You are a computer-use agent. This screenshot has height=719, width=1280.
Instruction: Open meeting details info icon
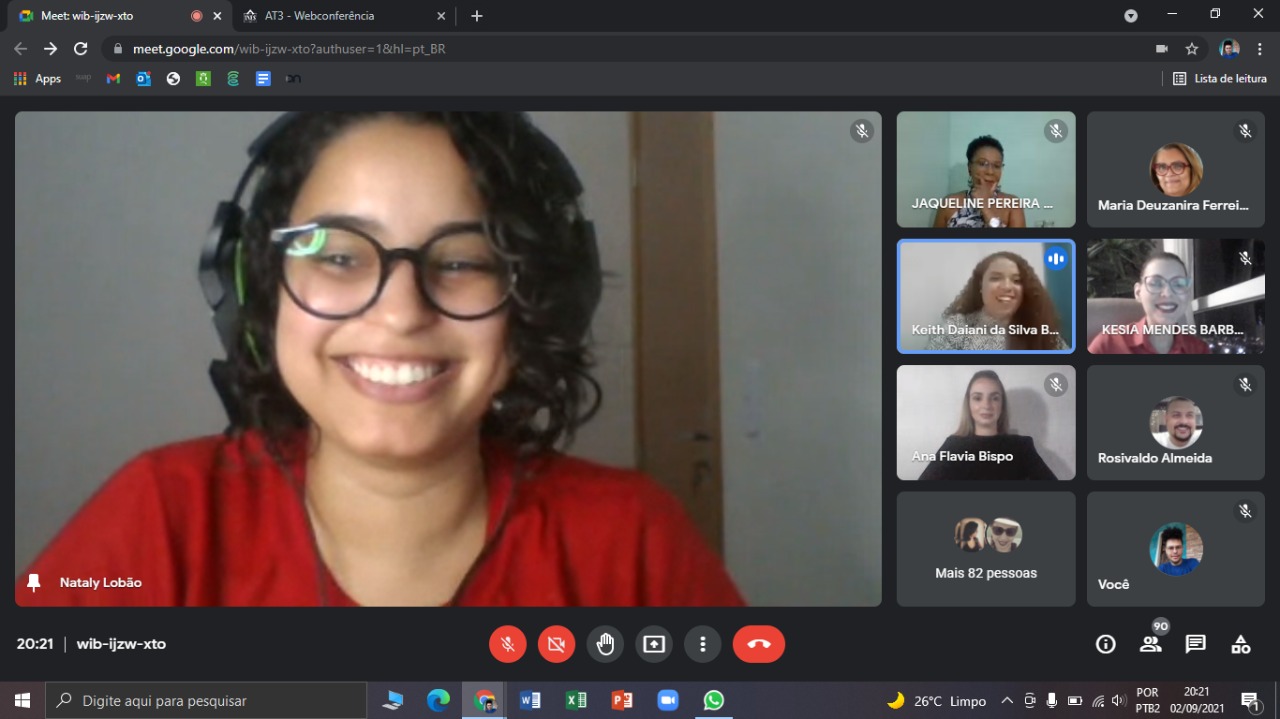tap(1105, 644)
